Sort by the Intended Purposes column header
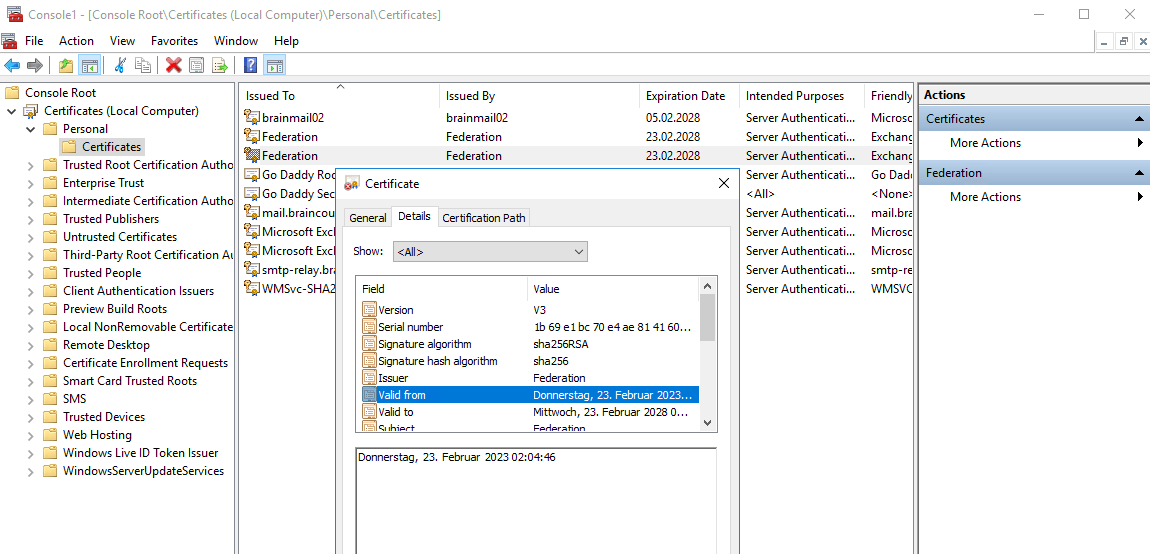The height and width of the screenshot is (554, 1150). pyautogui.click(x=802, y=95)
